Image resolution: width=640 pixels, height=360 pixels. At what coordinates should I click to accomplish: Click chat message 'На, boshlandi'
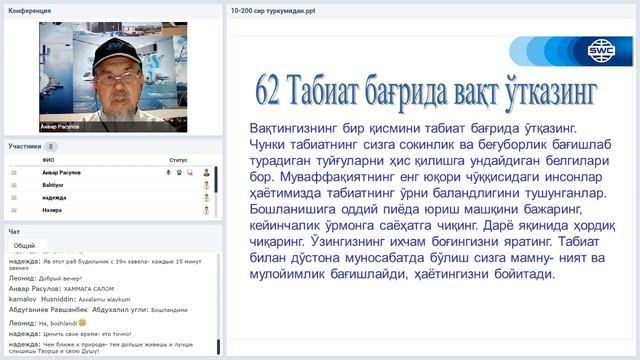tap(58, 323)
